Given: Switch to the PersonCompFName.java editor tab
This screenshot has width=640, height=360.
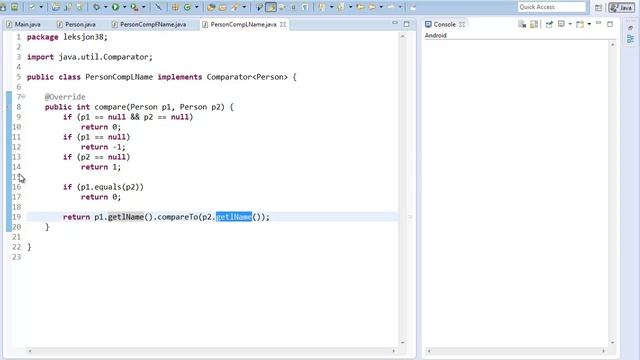Looking at the screenshot, I should tap(149, 24).
